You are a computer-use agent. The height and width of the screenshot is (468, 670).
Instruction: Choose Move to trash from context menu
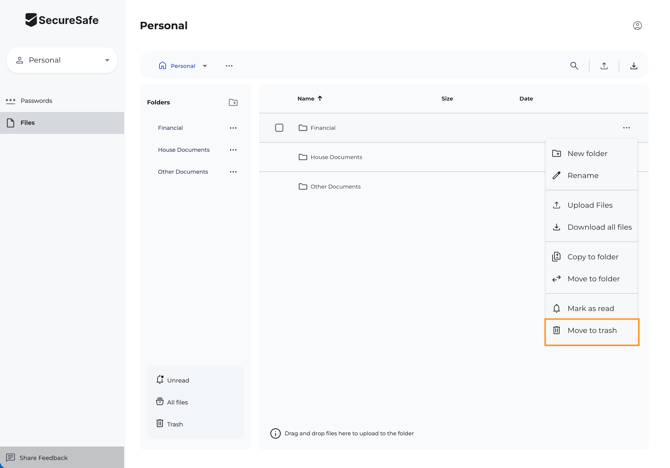(591, 331)
